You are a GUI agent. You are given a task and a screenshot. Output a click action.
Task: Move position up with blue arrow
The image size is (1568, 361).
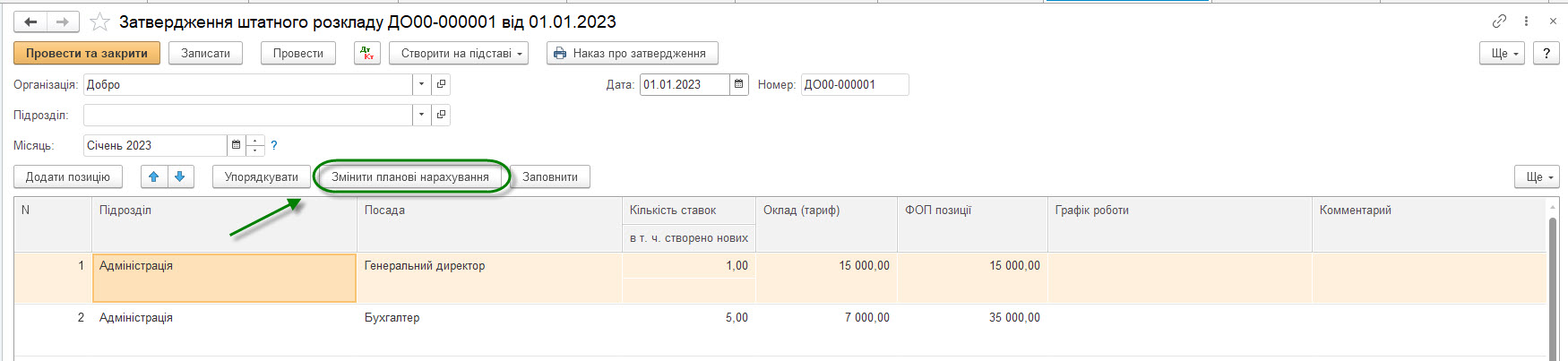(x=154, y=176)
